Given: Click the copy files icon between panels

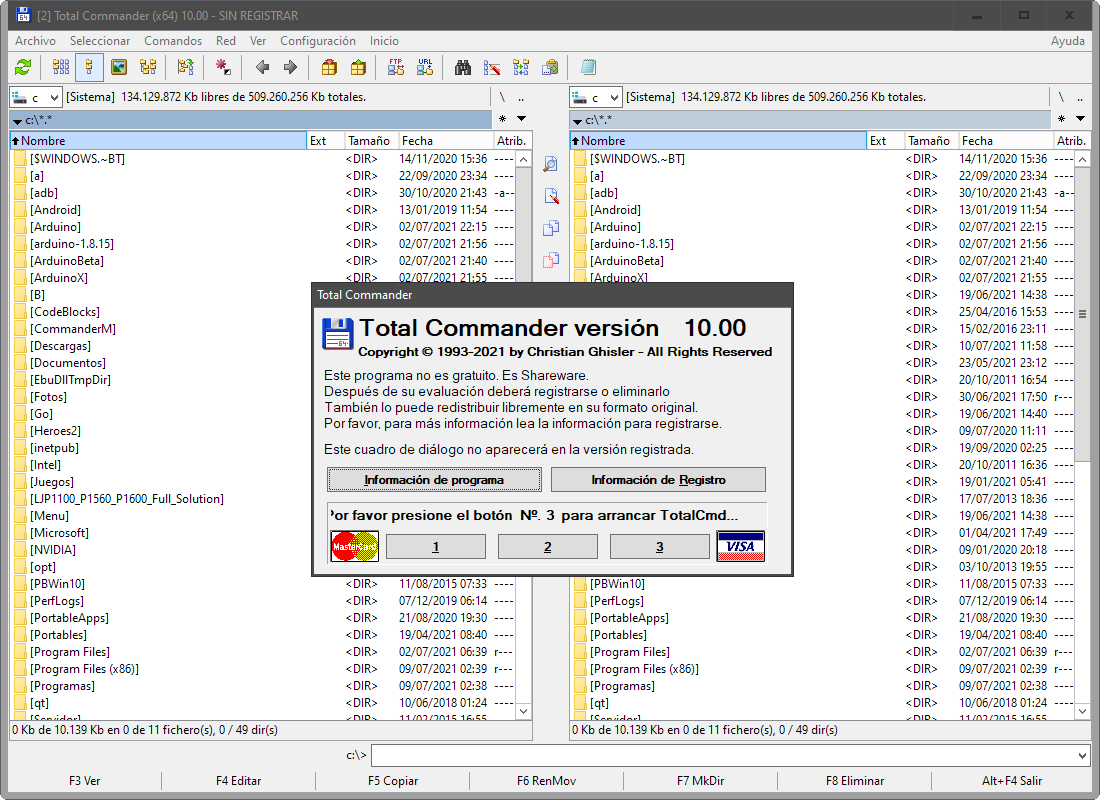Looking at the screenshot, I should 551,228.
